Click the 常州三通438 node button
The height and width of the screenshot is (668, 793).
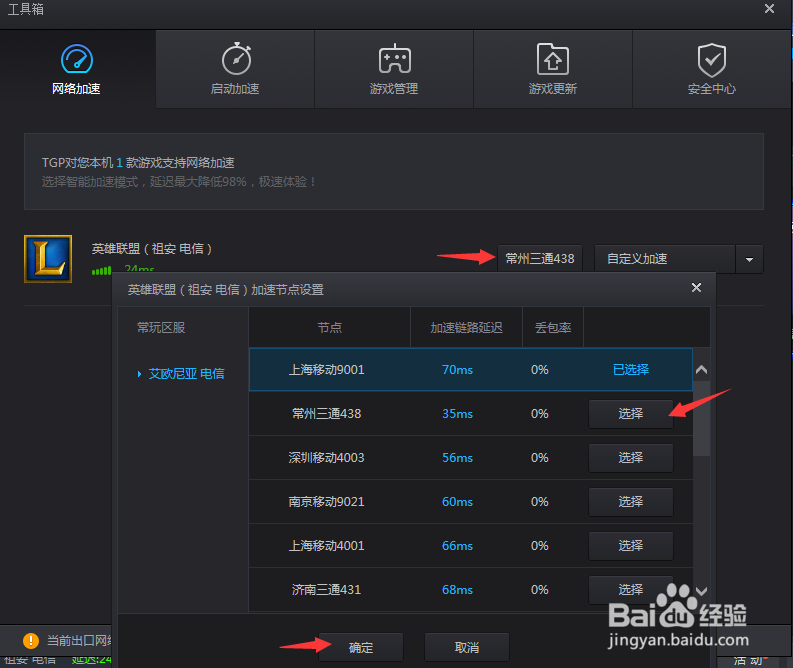click(x=540, y=259)
